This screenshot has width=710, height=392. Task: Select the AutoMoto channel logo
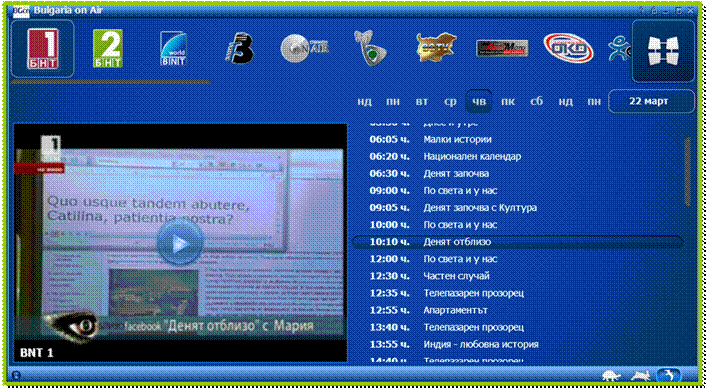[x=502, y=48]
